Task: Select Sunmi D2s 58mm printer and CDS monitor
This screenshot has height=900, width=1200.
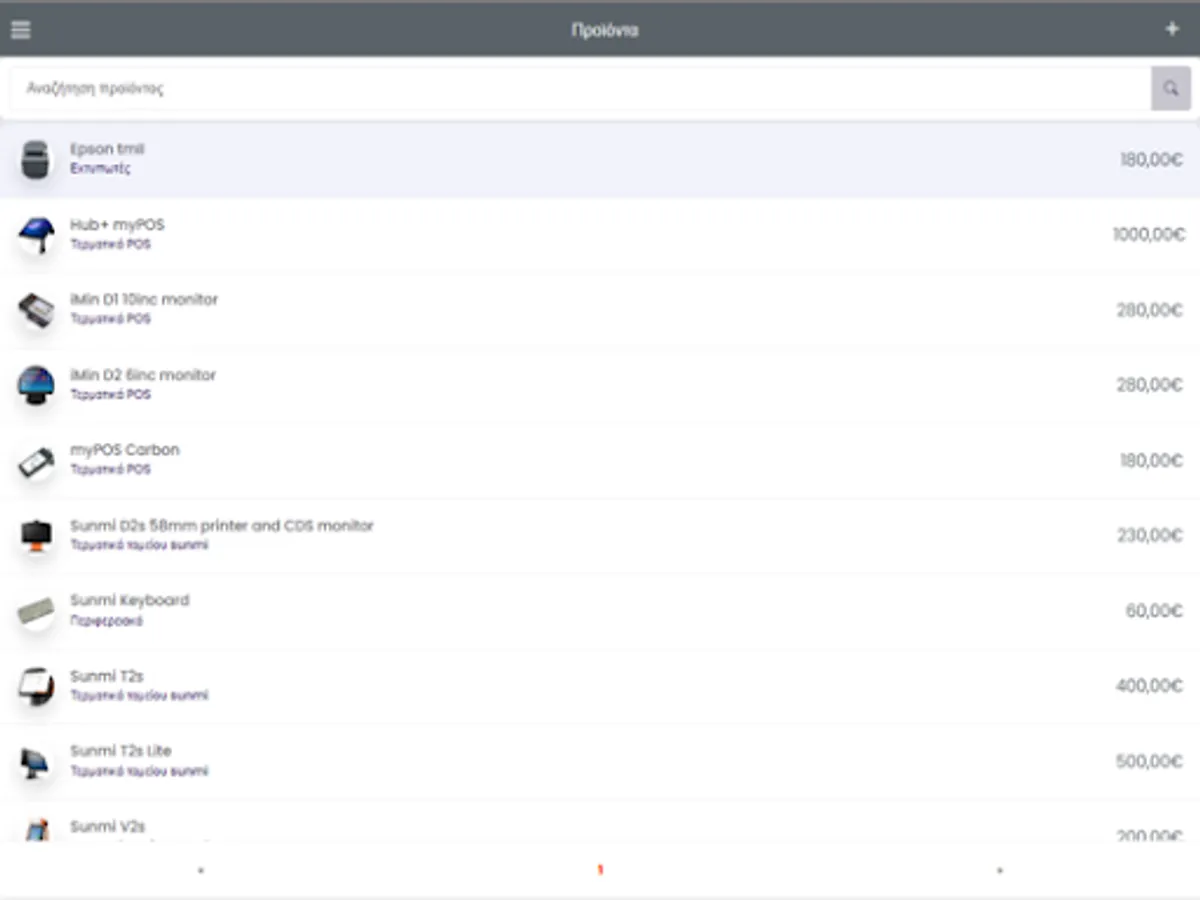Action: 222,526
